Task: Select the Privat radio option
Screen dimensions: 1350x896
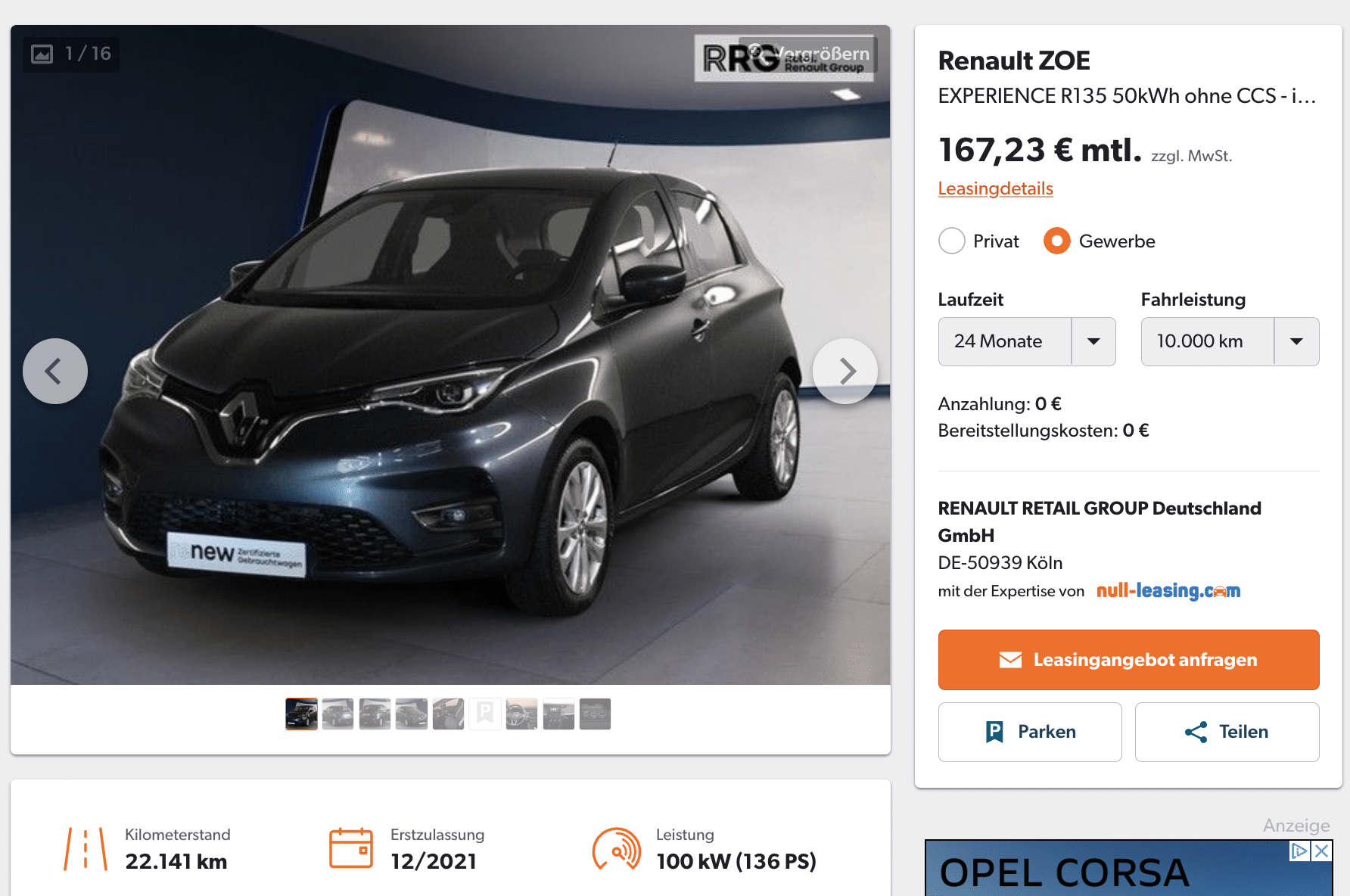Action: click(951, 241)
